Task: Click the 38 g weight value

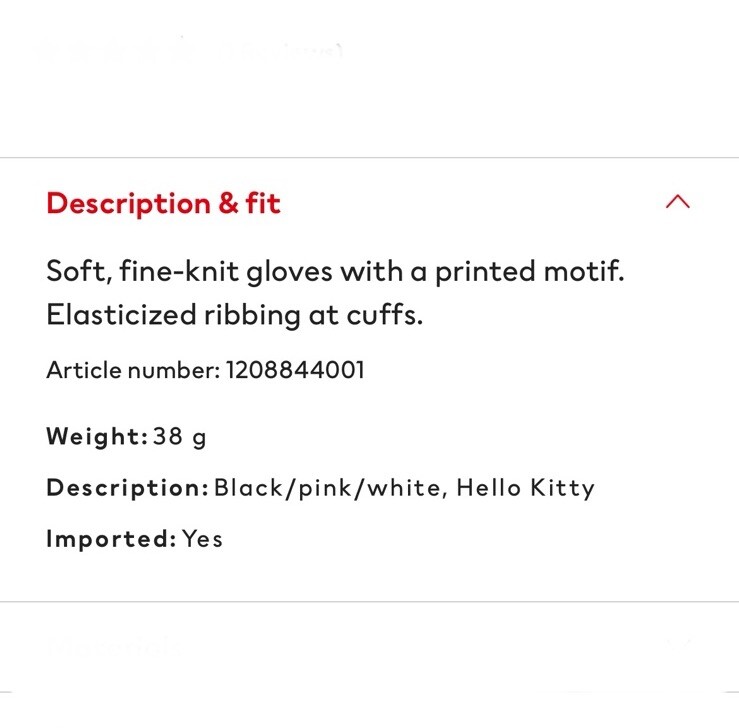Action: (180, 437)
